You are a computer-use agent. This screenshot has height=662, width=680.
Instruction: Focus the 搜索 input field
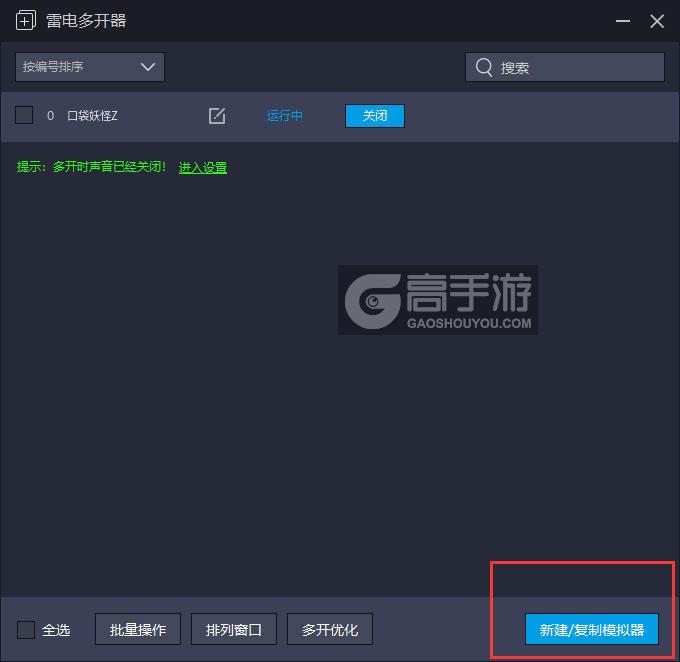click(565, 67)
